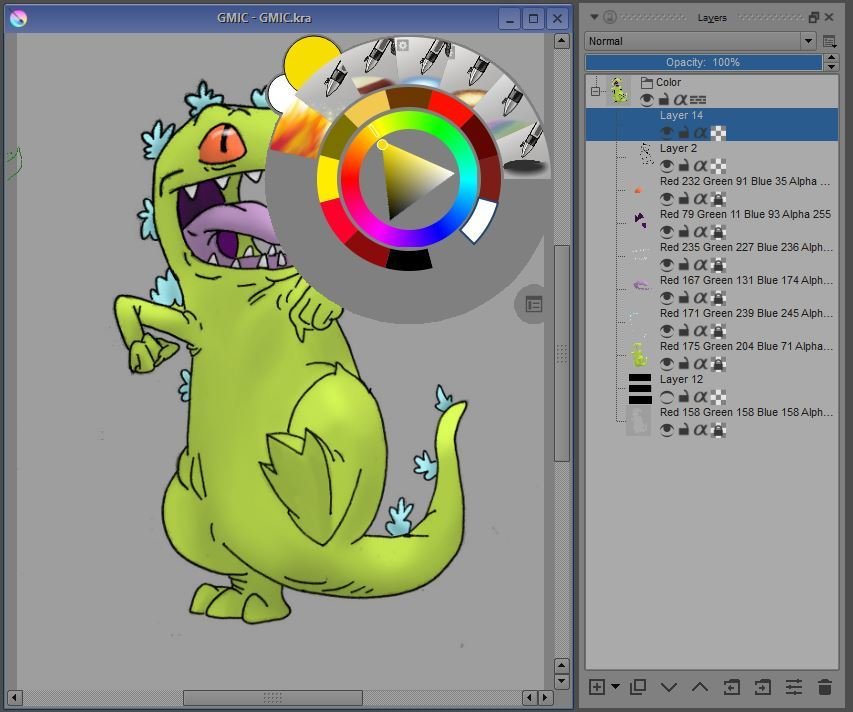Toggle eye of Red 235 Green 227 Blue 236 layer
Image resolution: width=853 pixels, height=712 pixels.
666,265
